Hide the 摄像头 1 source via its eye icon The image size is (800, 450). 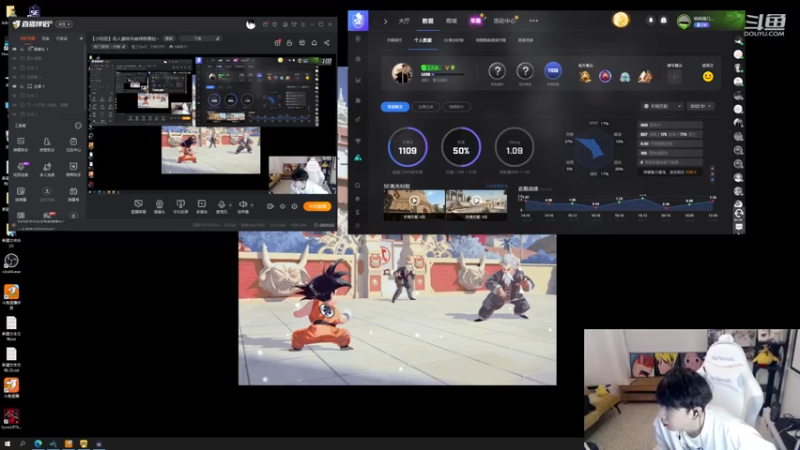pyautogui.click(x=14, y=49)
